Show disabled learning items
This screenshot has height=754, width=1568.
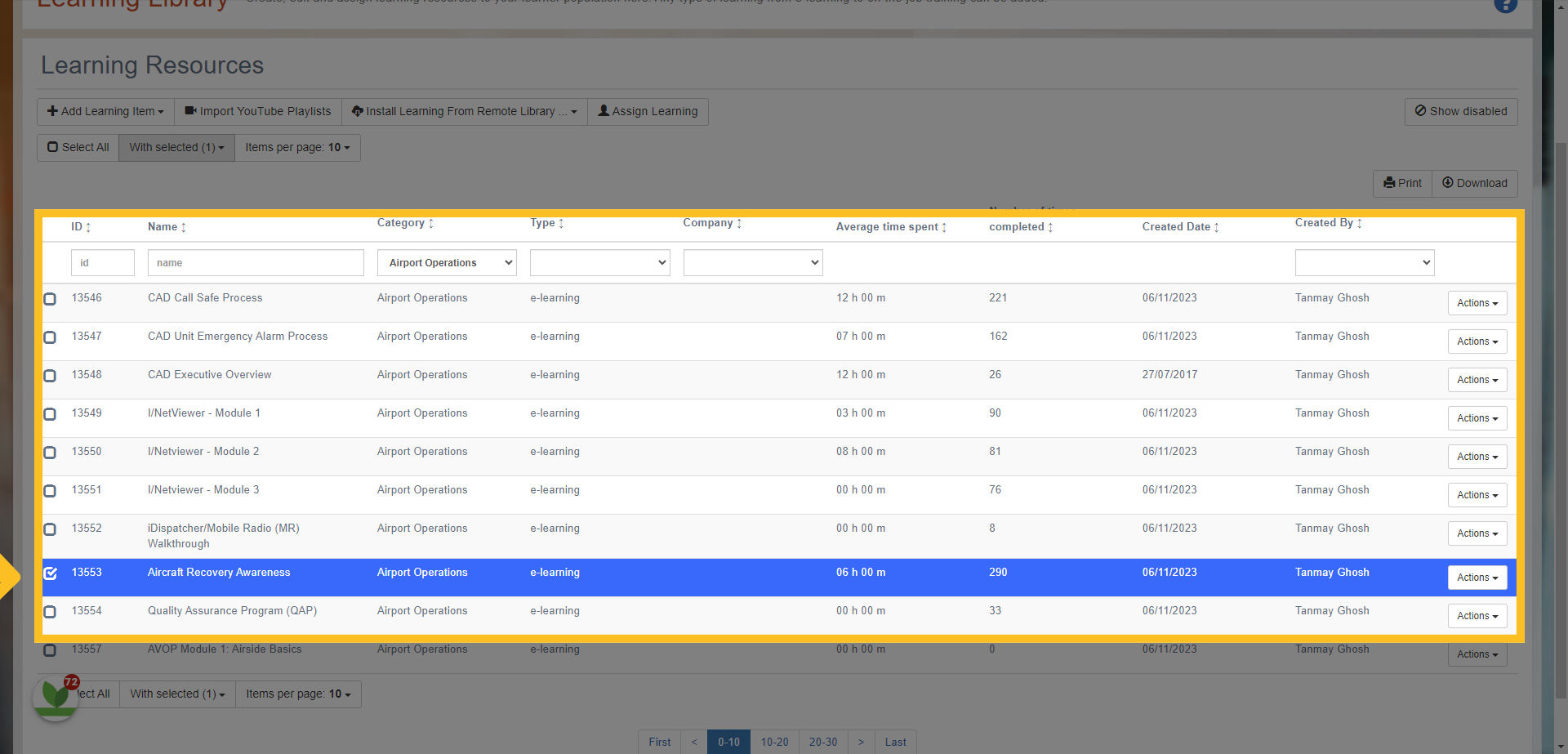click(x=1461, y=111)
